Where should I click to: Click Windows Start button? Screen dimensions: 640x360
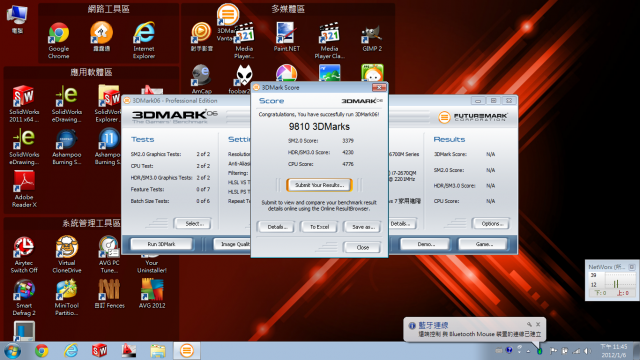12,351
